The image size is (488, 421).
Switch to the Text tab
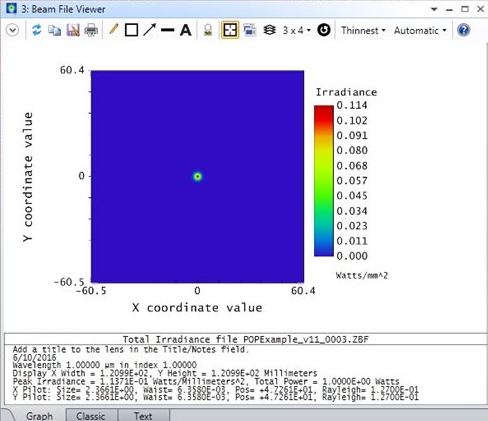(143, 415)
